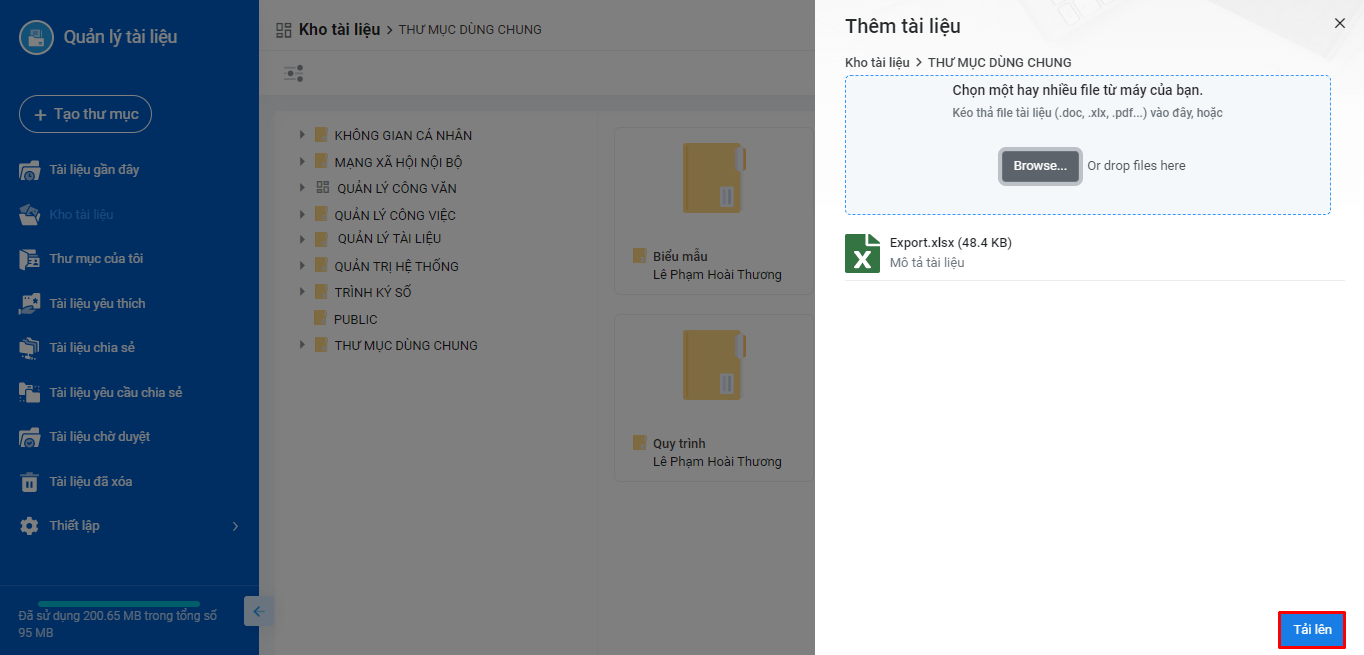This screenshot has height=655, width=1364.
Task: Click the Tạo thư mục button
Action: 85,114
